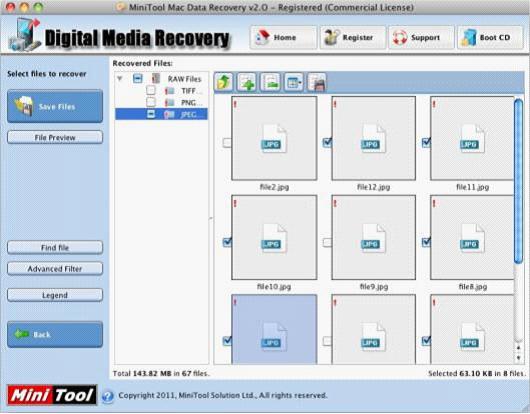Open the Advanced Filter dialog
The height and width of the screenshot is (414, 530).
(55, 269)
